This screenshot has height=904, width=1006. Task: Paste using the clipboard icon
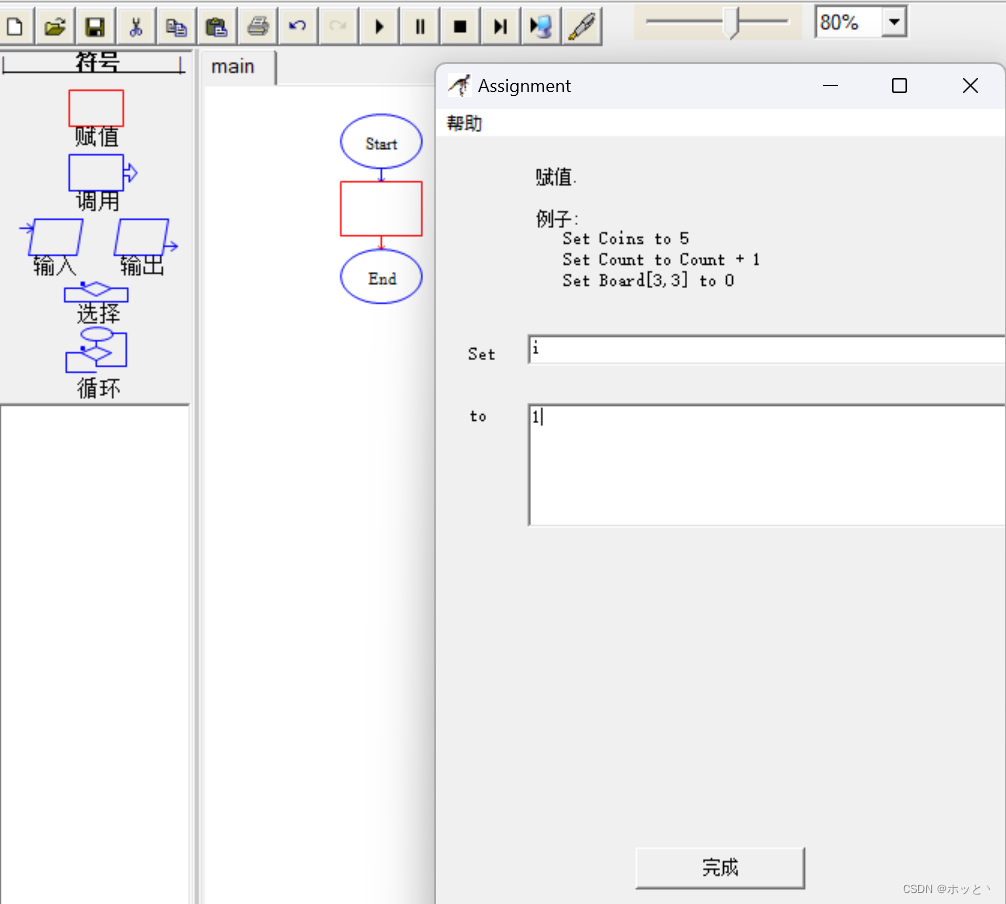click(216, 26)
